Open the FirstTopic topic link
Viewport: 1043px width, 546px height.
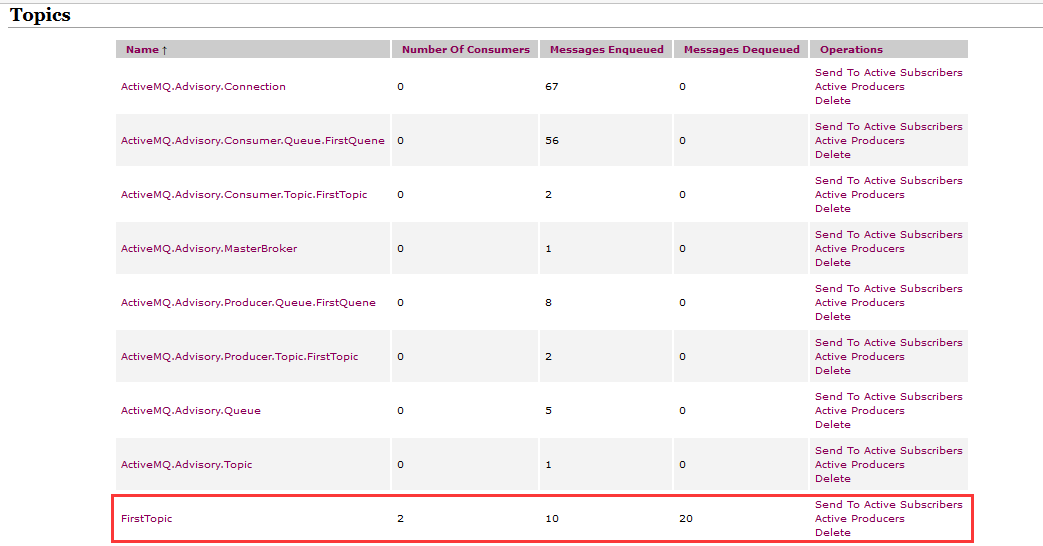(146, 518)
